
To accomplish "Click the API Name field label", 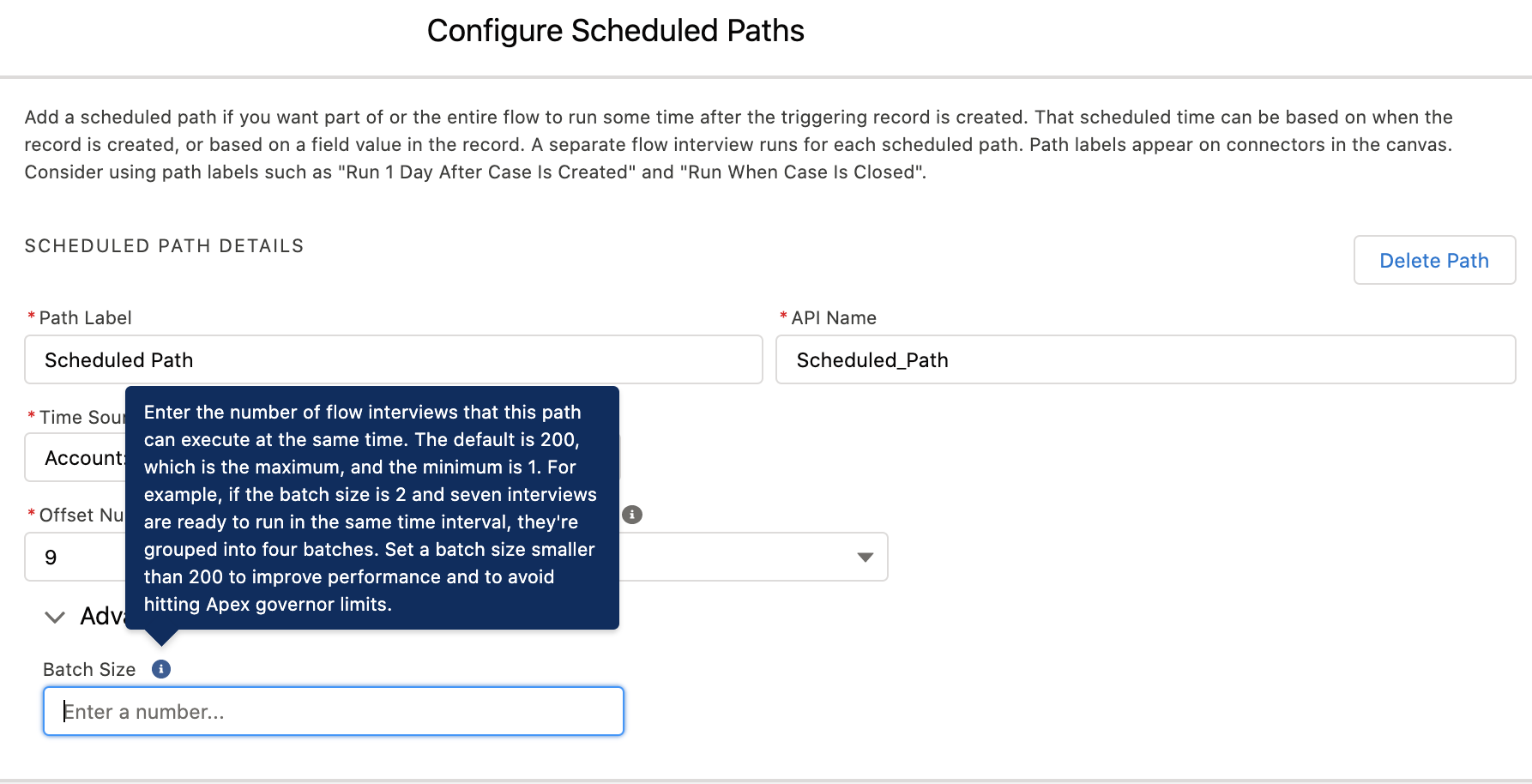I will [x=834, y=317].
